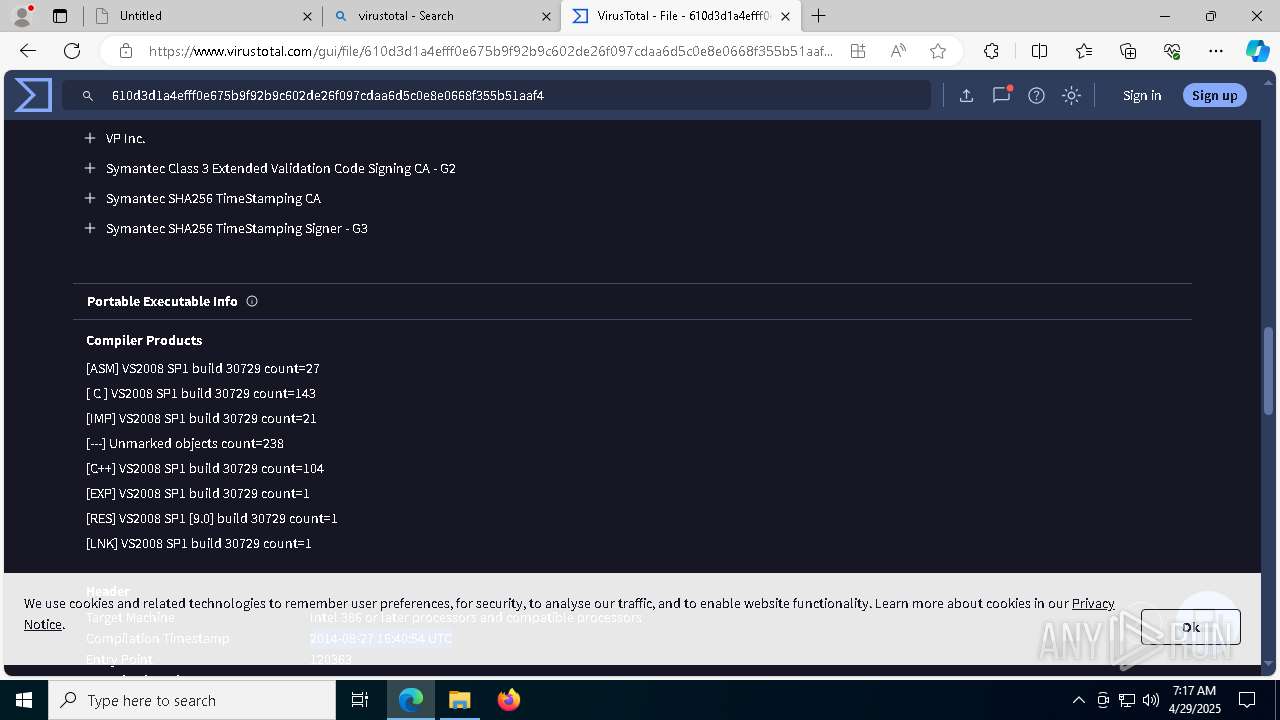This screenshot has width=1280, height=720.
Task: Open favorites list icon
Action: [x=1084, y=51]
